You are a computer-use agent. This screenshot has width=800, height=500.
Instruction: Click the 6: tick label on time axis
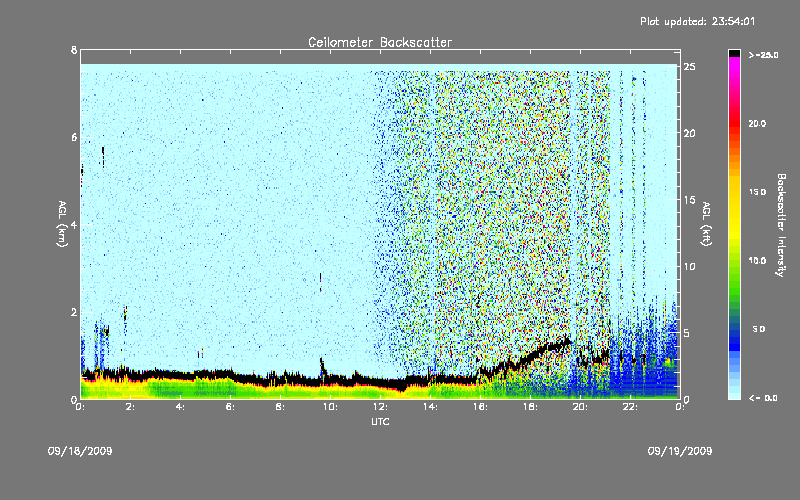coord(230,407)
